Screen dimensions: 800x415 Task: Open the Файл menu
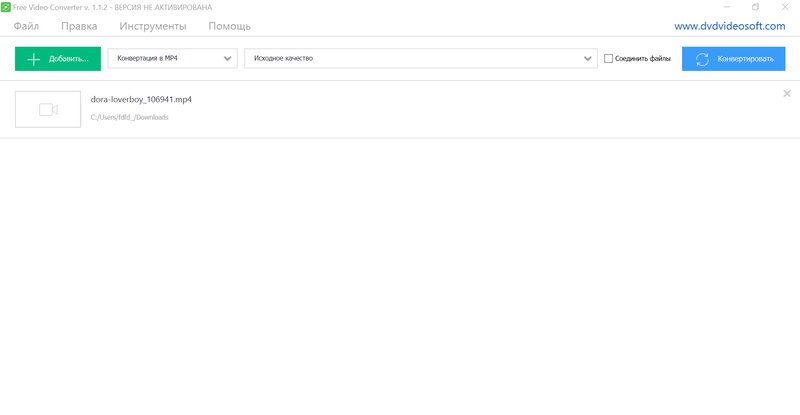pos(26,26)
